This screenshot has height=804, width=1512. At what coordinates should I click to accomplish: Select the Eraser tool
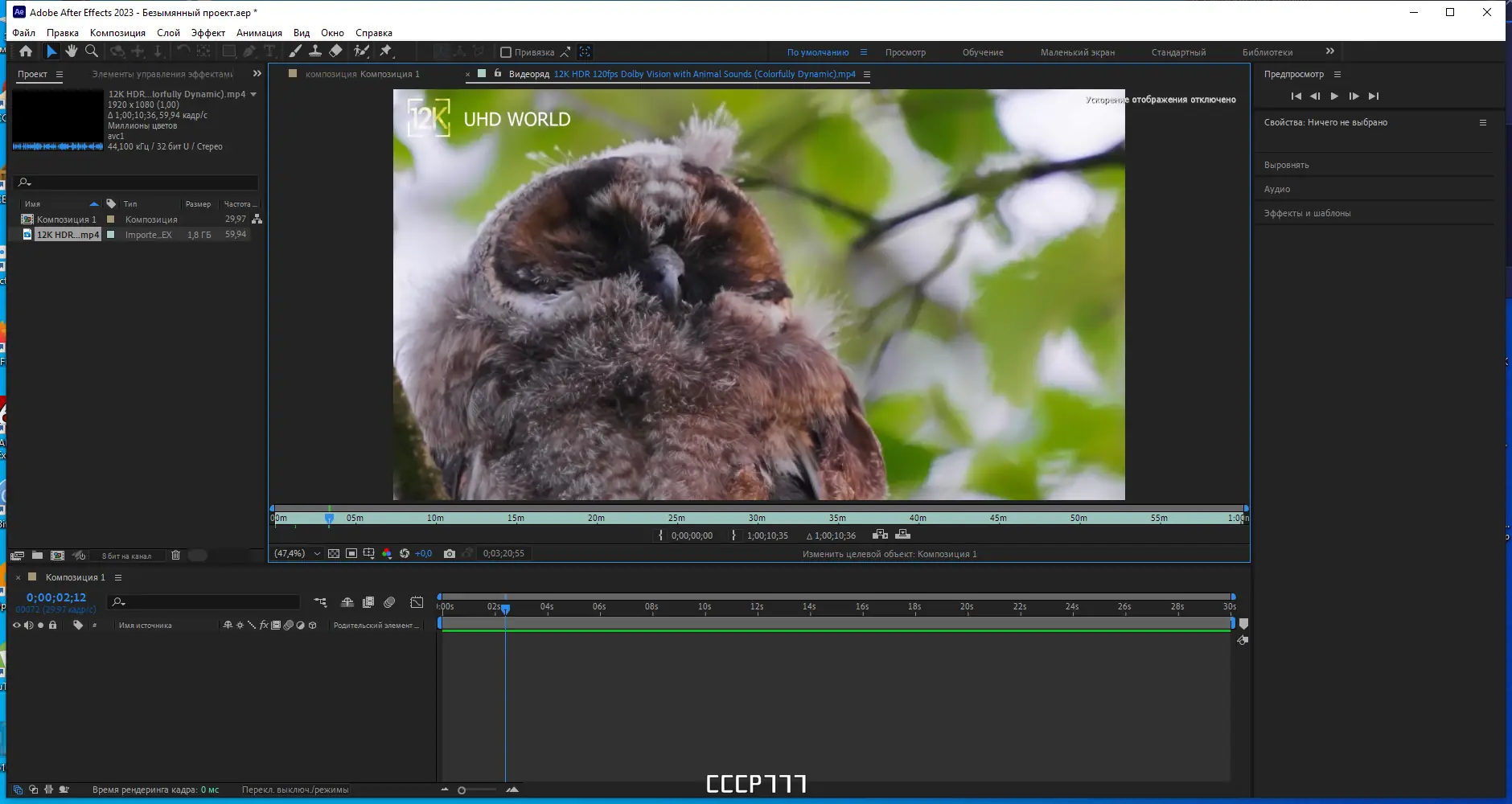[335, 51]
